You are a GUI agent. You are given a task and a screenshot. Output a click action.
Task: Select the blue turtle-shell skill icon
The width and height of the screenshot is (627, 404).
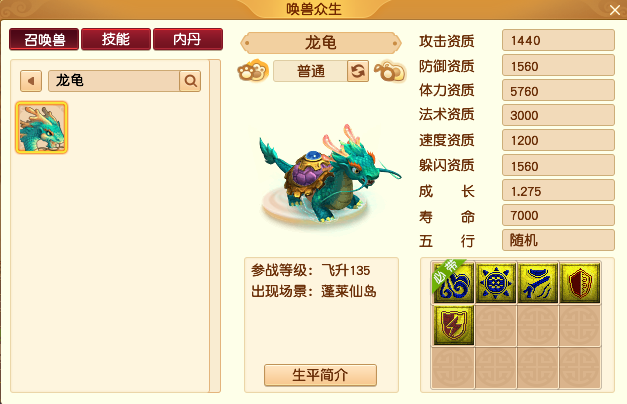point(495,282)
